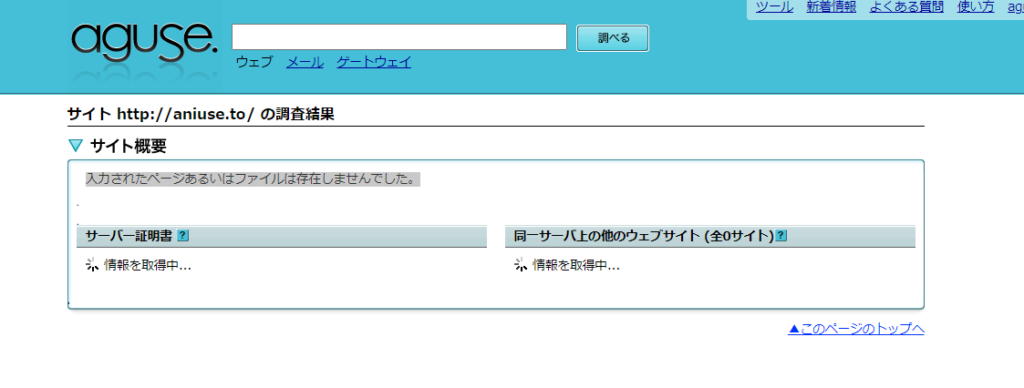Select the ウェブ search mode
The image size is (1024, 388).
254,63
